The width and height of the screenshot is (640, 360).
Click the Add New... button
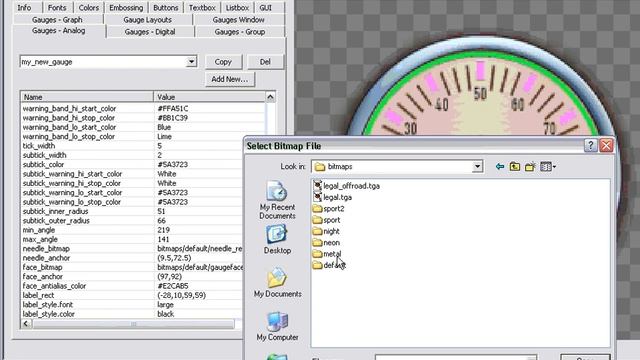pyautogui.click(x=229, y=79)
